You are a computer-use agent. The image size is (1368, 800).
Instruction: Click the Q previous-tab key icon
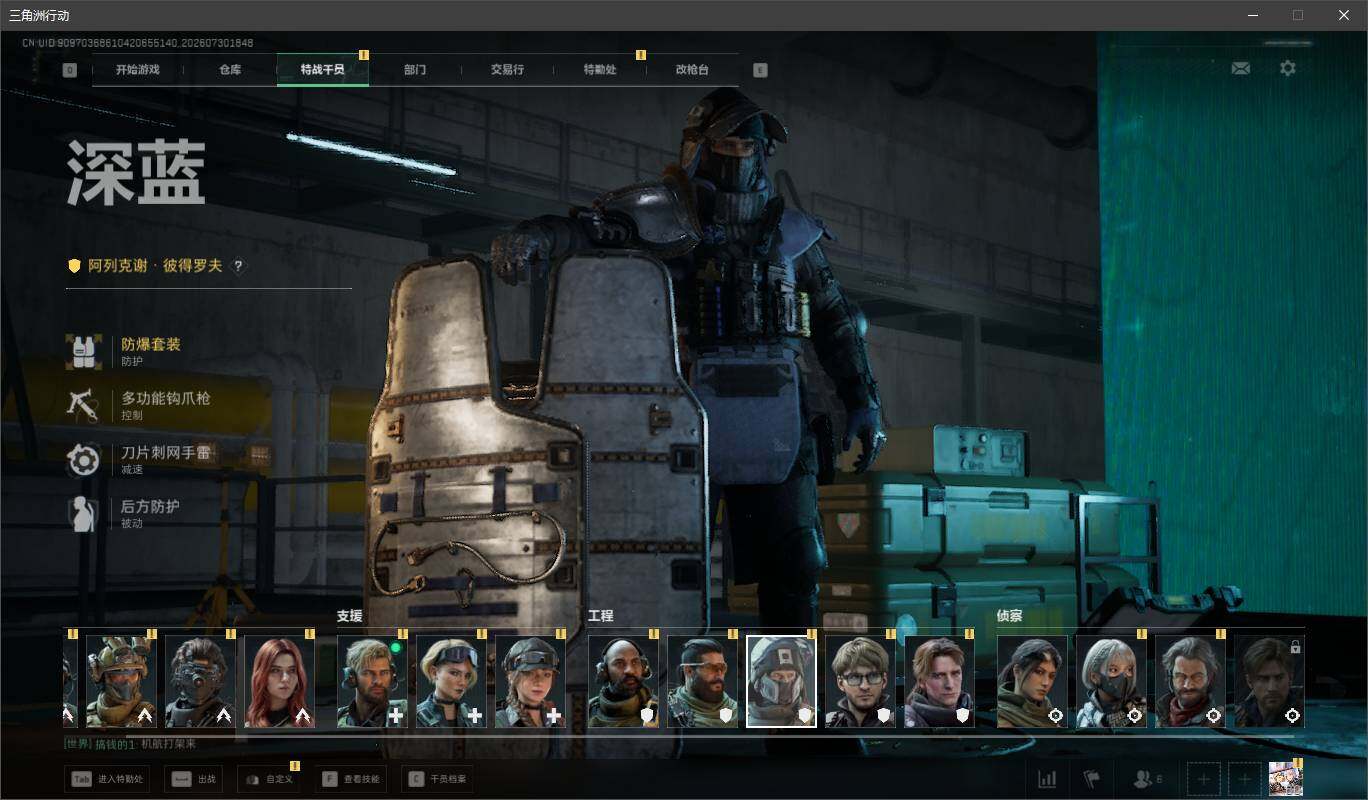coord(69,70)
